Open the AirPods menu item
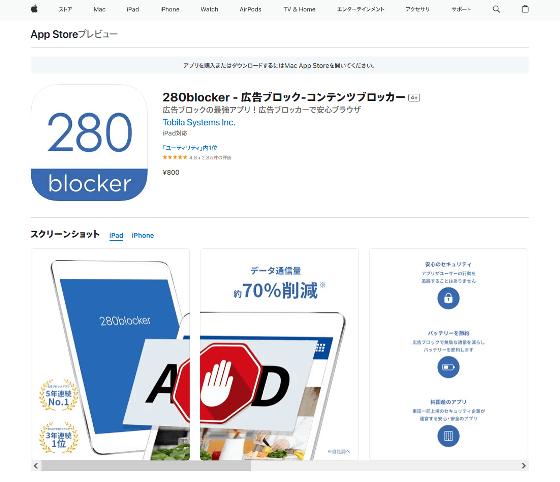 [x=250, y=10]
